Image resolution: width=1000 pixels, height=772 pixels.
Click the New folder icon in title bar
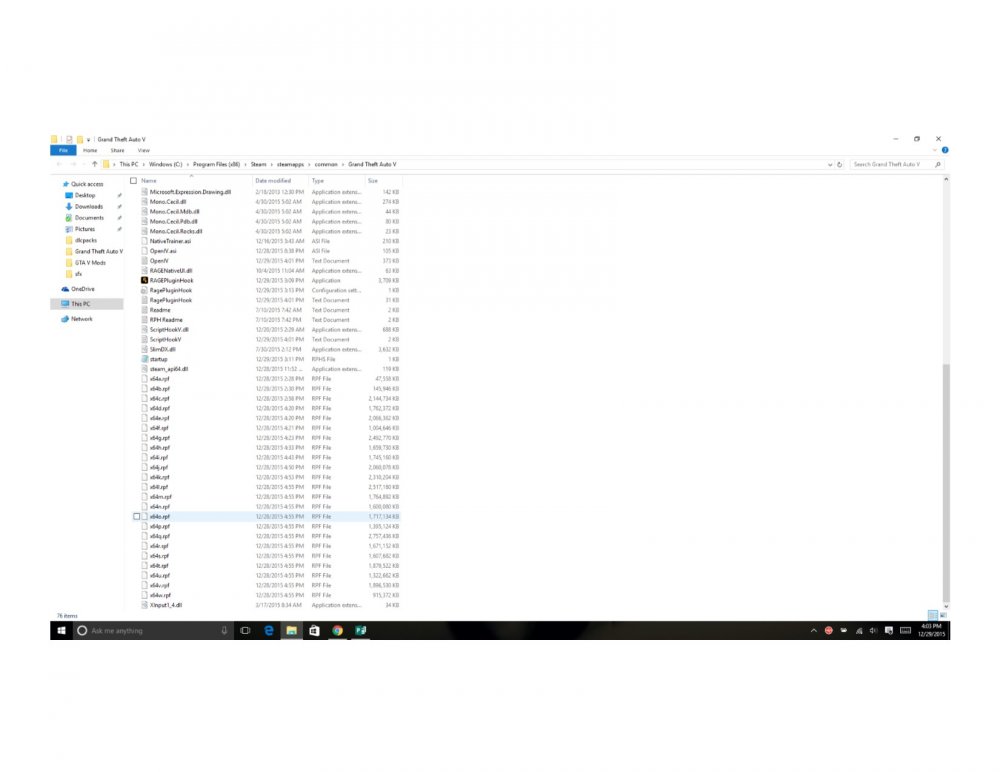(80, 139)
